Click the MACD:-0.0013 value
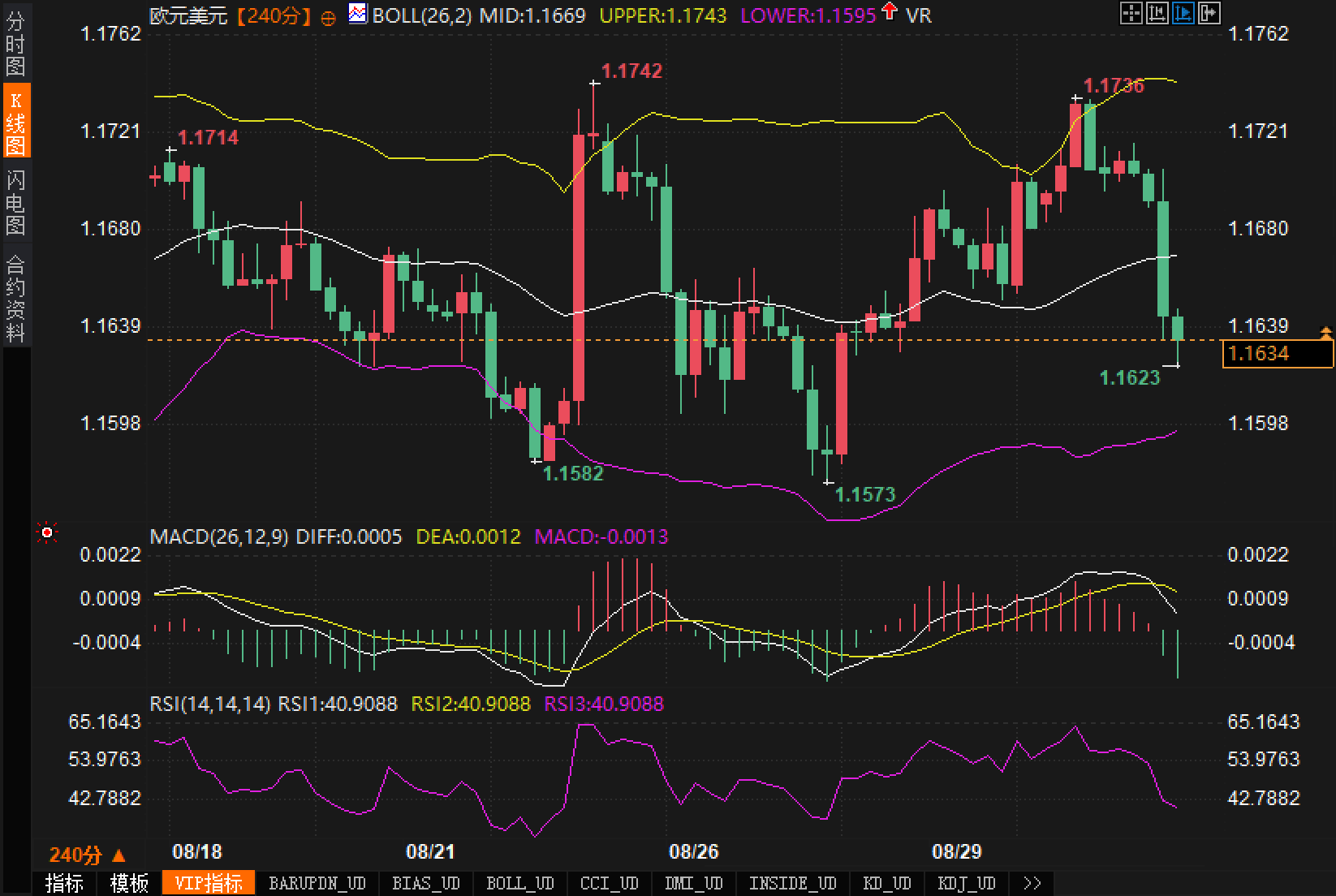 (601, 536)
